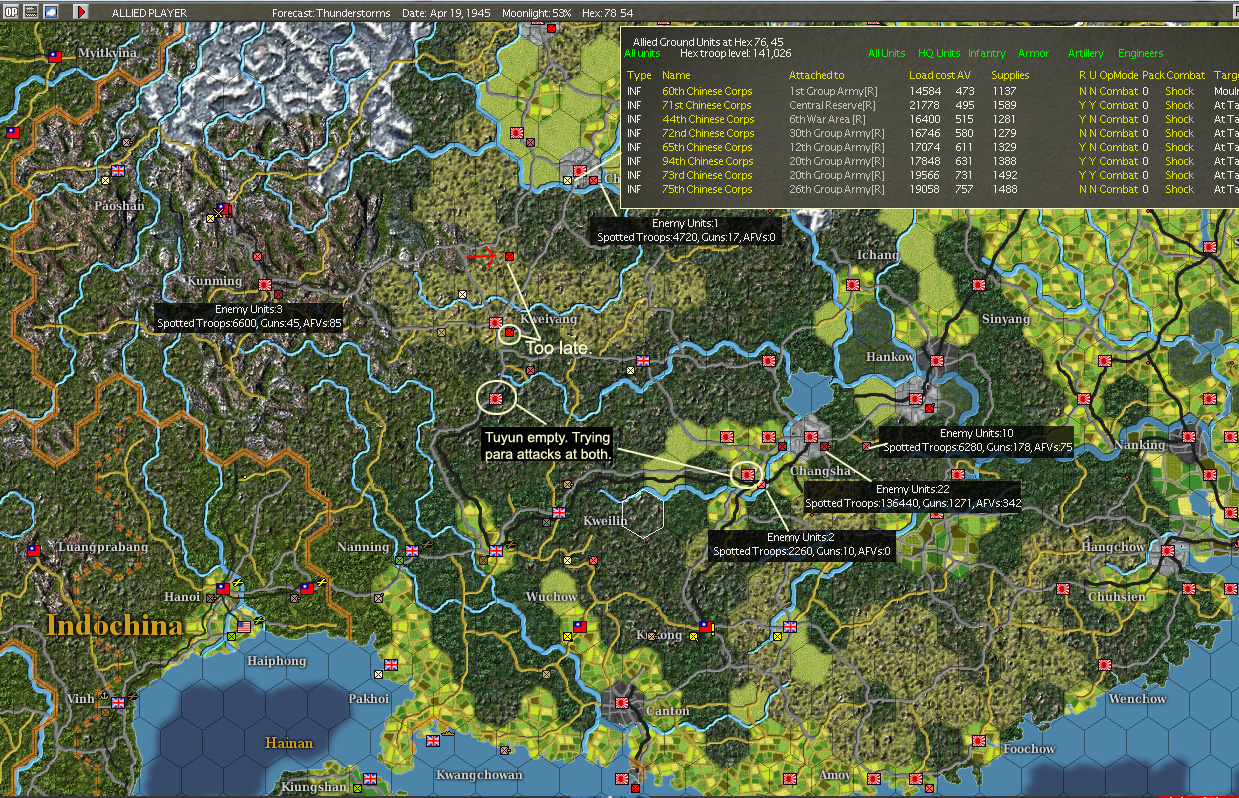Filter list to Infantry

click(986, 53)
